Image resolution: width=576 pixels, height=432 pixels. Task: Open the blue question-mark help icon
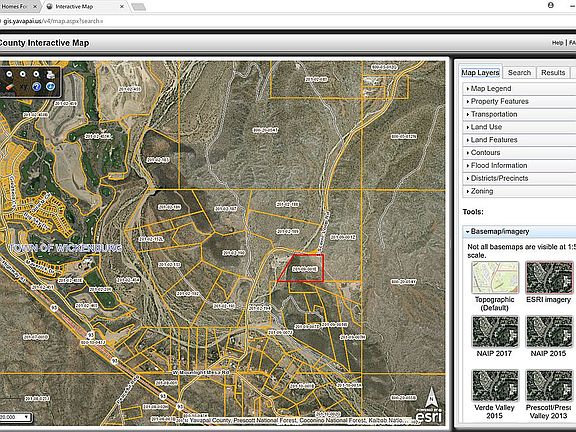(x=36, y=87)
